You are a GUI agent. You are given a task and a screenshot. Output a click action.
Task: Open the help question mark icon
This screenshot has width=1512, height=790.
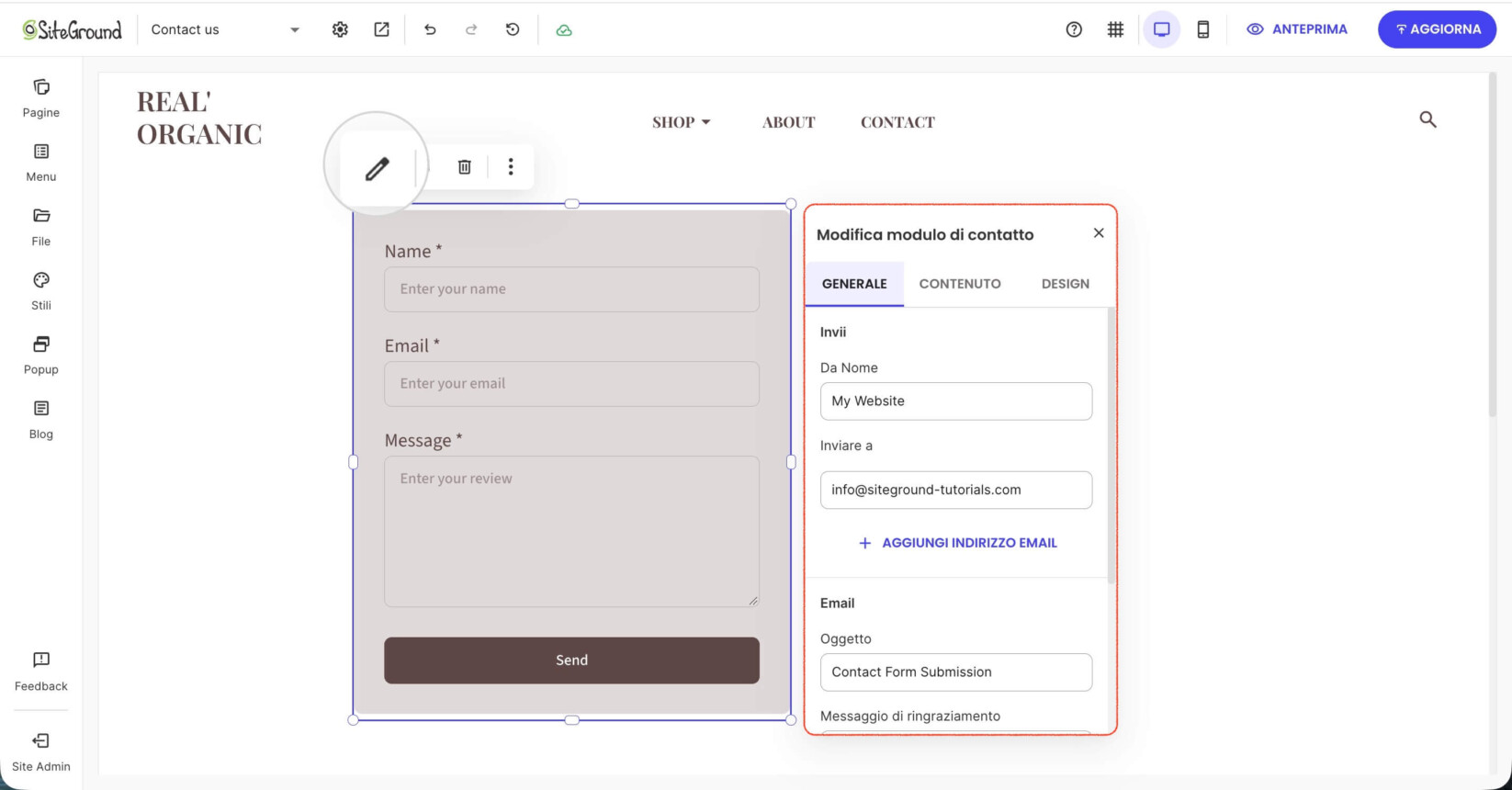(x=1074, y=29)
